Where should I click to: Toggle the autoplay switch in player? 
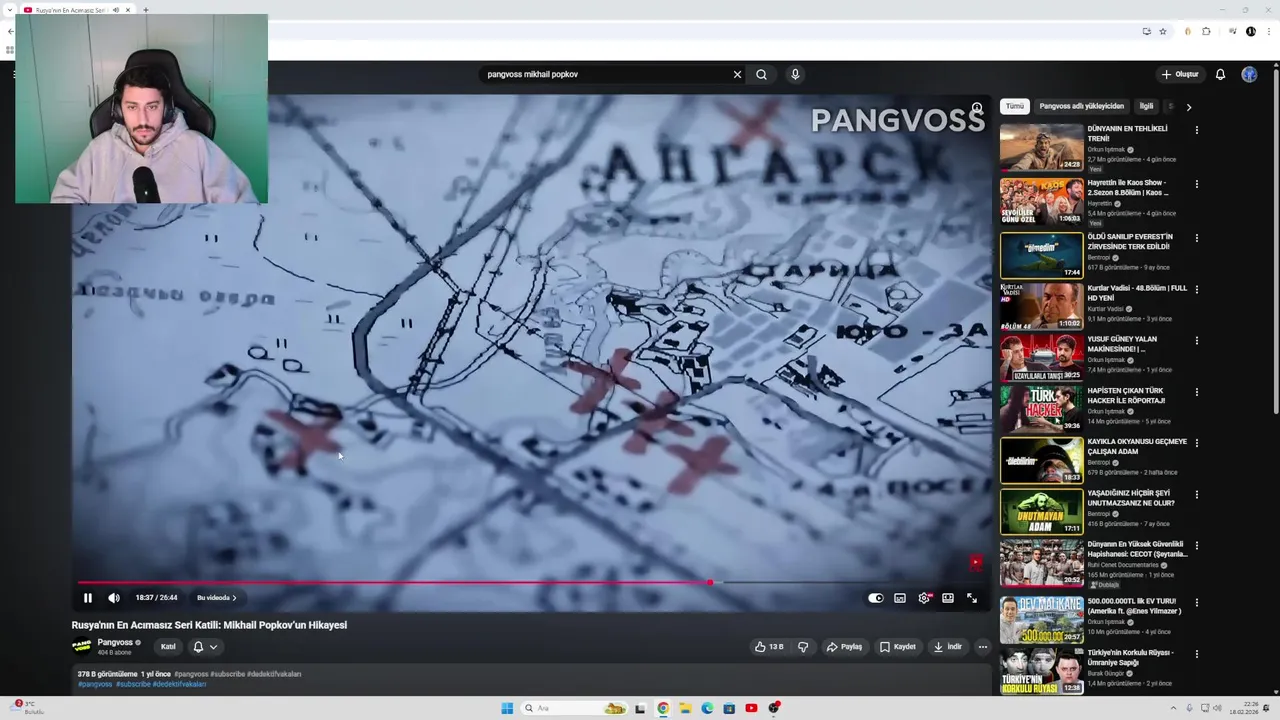pos(876,598)
